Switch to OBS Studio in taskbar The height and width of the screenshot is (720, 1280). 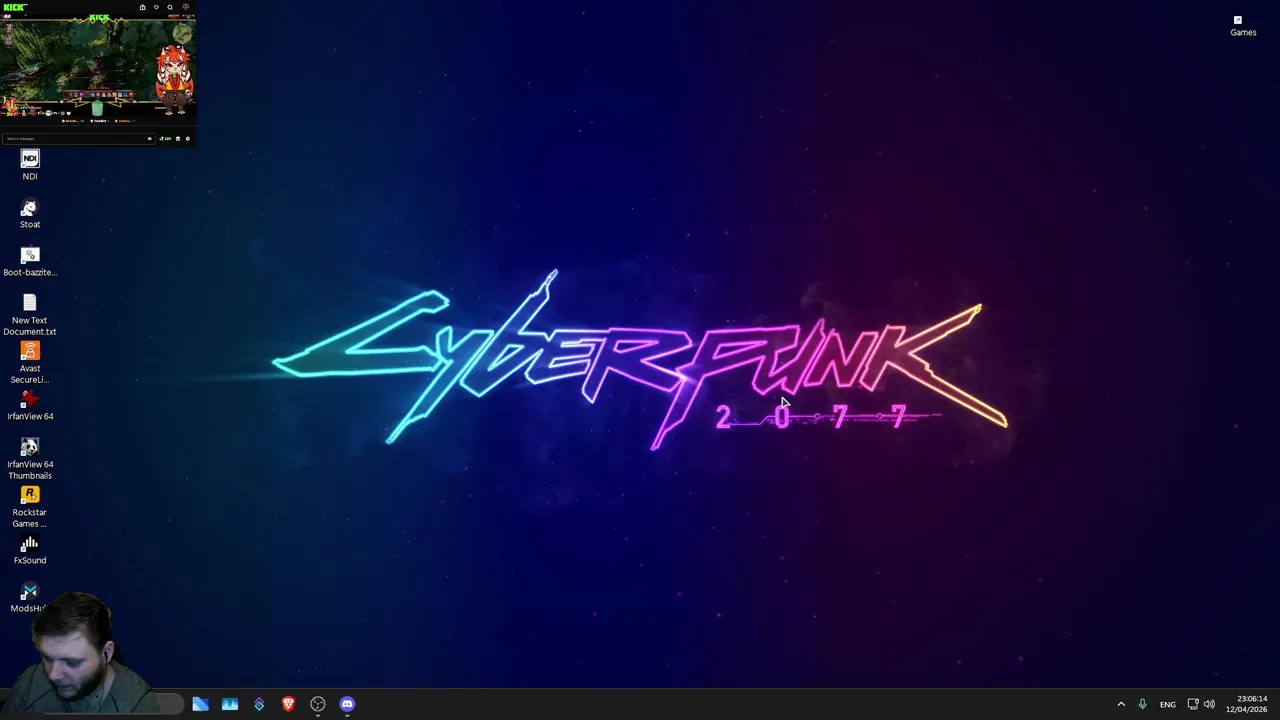pyautogui.click(x=318, y=704)
